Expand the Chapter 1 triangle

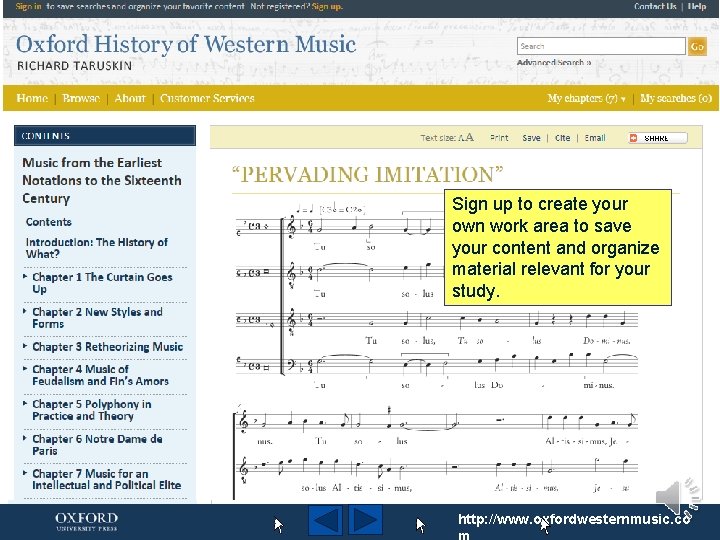(x=25, y=276)
